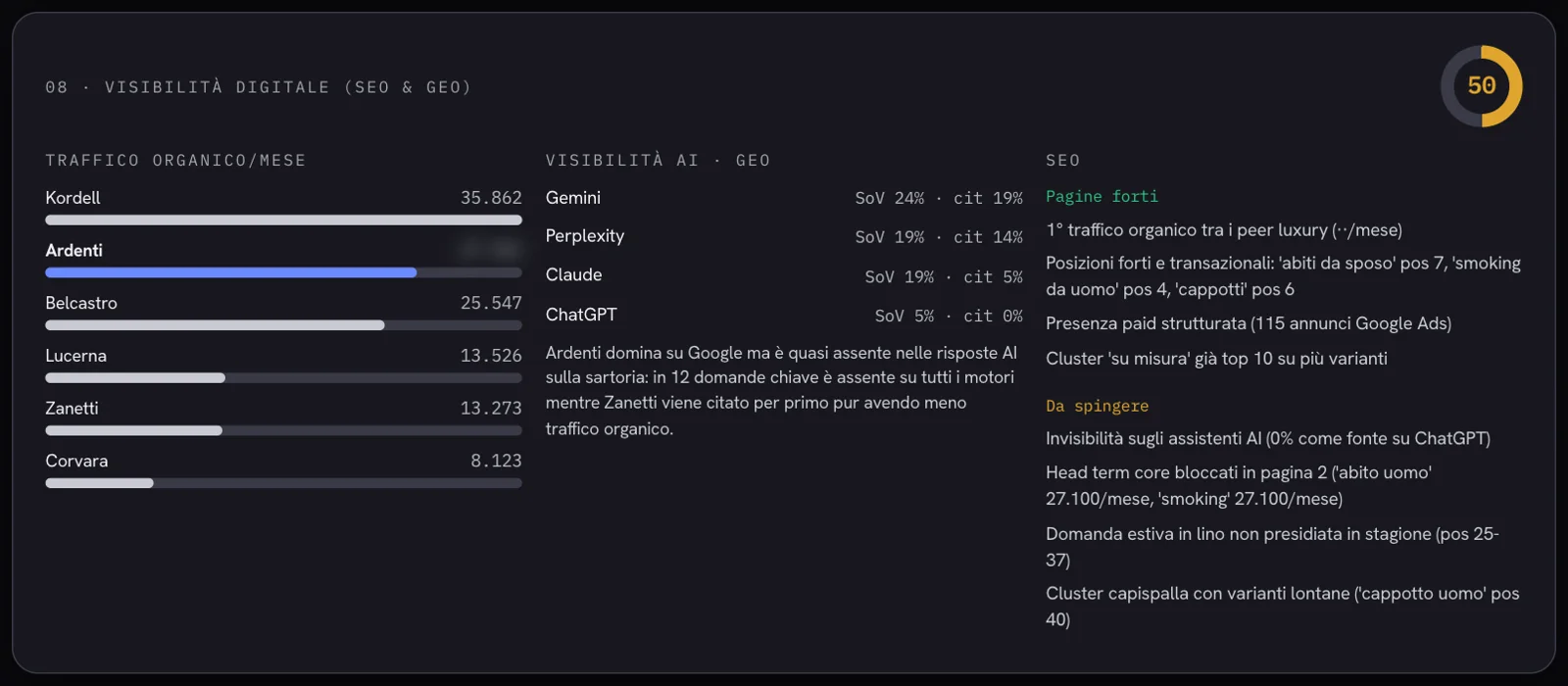Select the Perplexity row
The width and height of the screenshot is (1568, 686).
[784, 236]
